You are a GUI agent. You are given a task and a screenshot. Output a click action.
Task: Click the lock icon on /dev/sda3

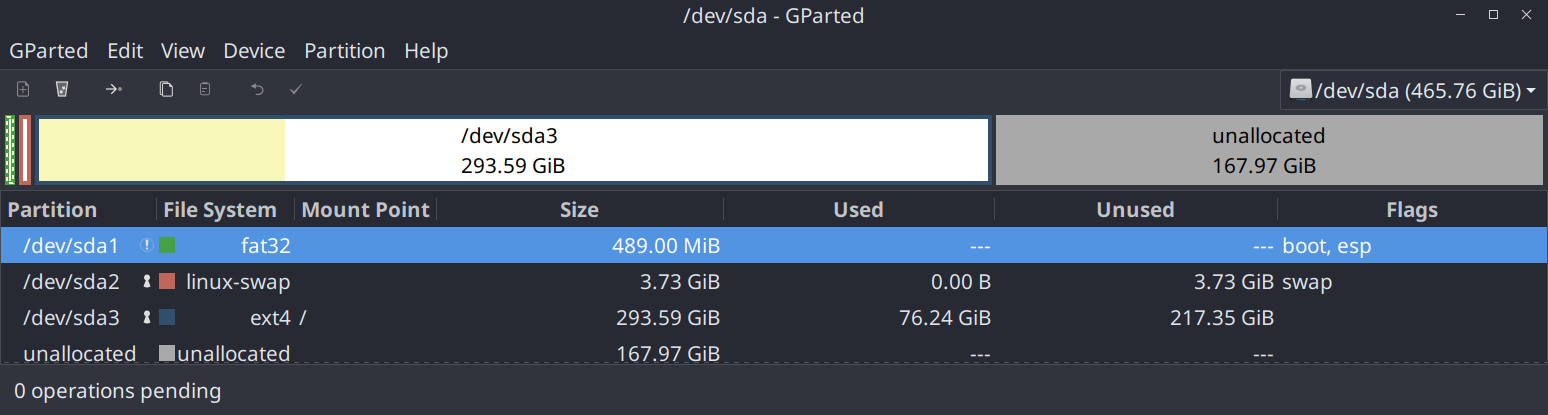147,318
